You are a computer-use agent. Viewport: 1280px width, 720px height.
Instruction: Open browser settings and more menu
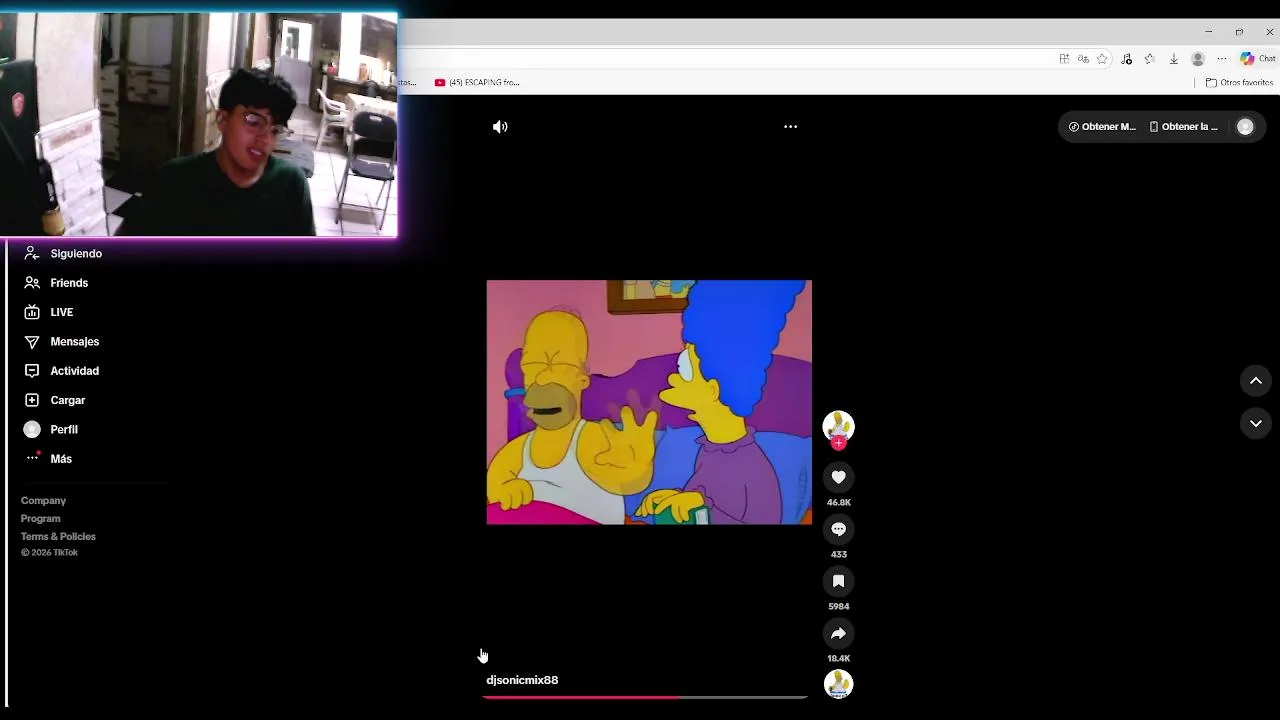pyautogui.click(x=1222, y=59)
